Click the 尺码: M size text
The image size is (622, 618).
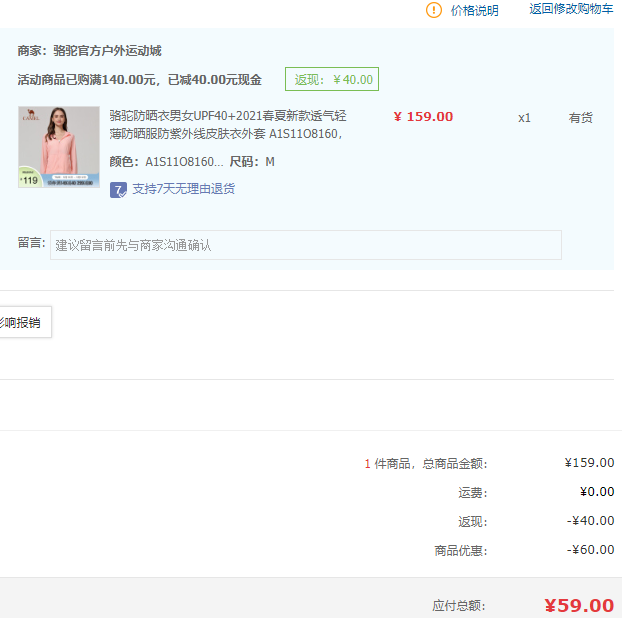click(252, 162)
